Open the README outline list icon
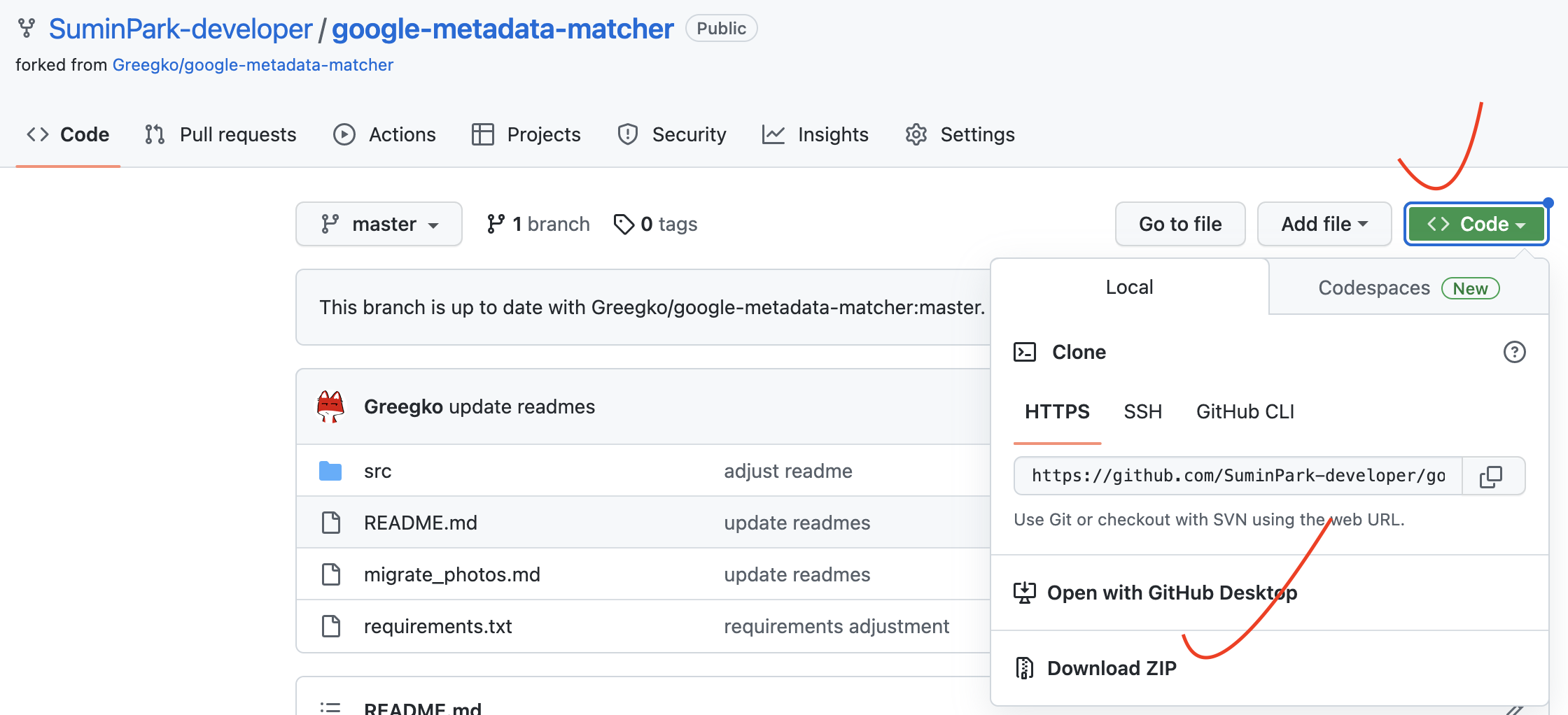 pos(330,707)
